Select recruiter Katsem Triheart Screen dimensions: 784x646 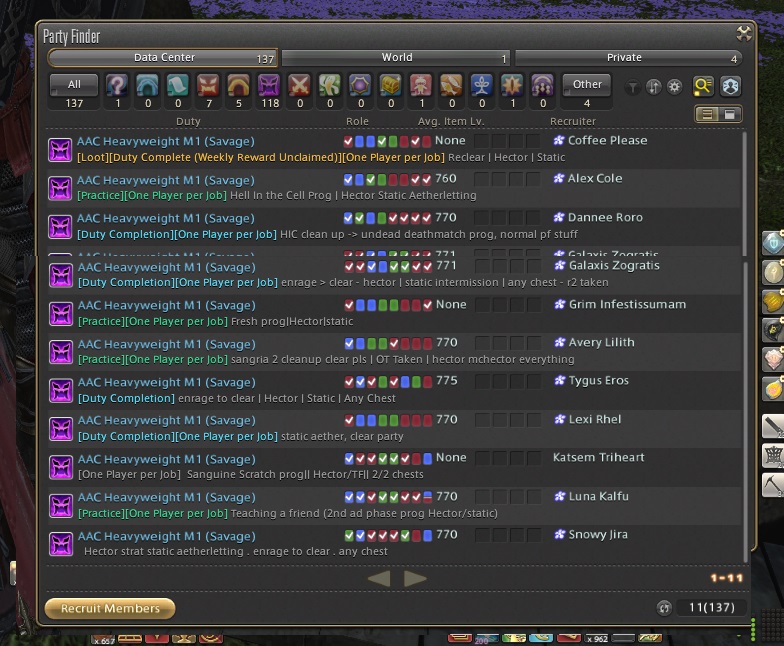[598, 458]
